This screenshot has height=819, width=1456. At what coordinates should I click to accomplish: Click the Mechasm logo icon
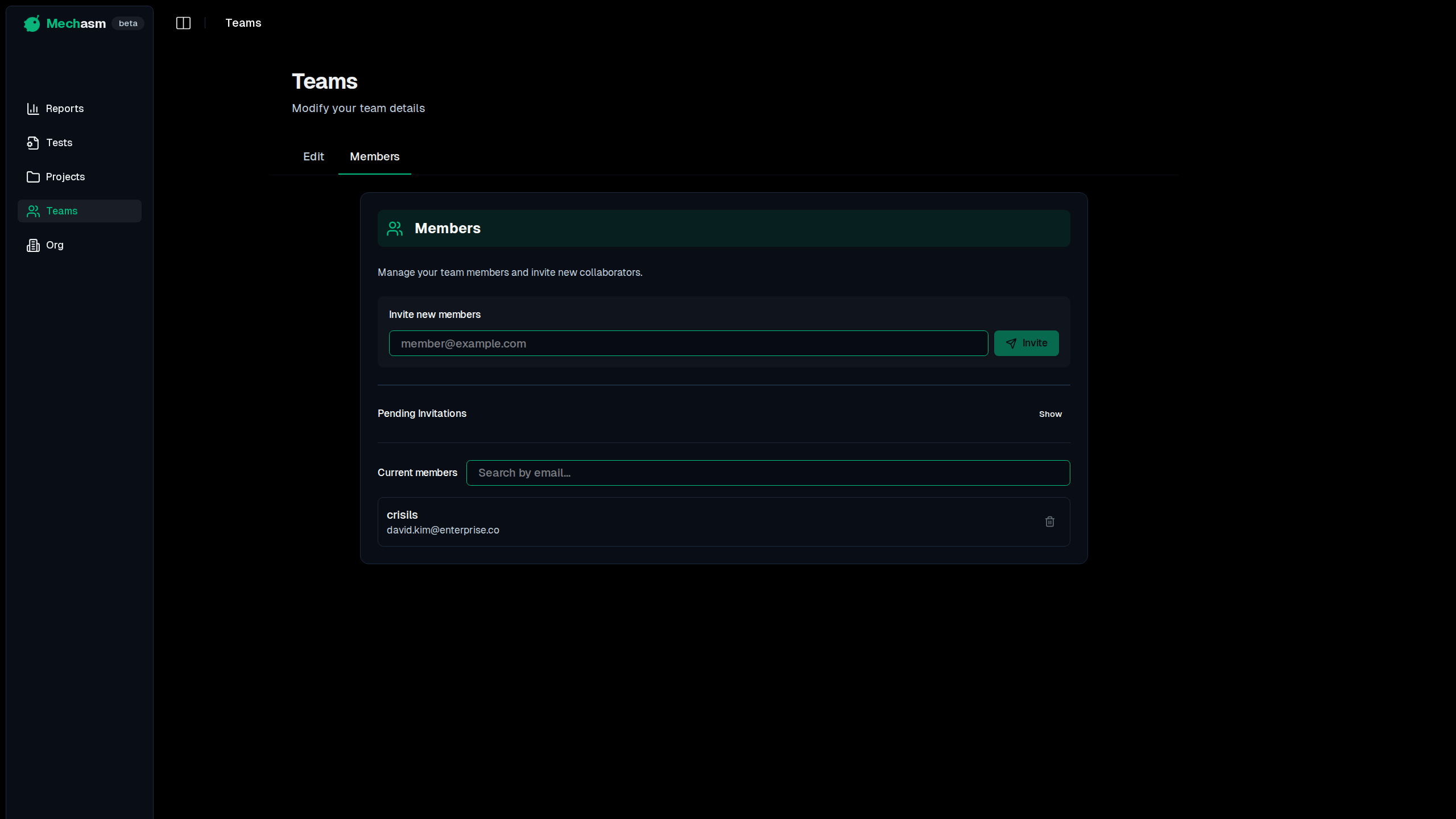32,23
